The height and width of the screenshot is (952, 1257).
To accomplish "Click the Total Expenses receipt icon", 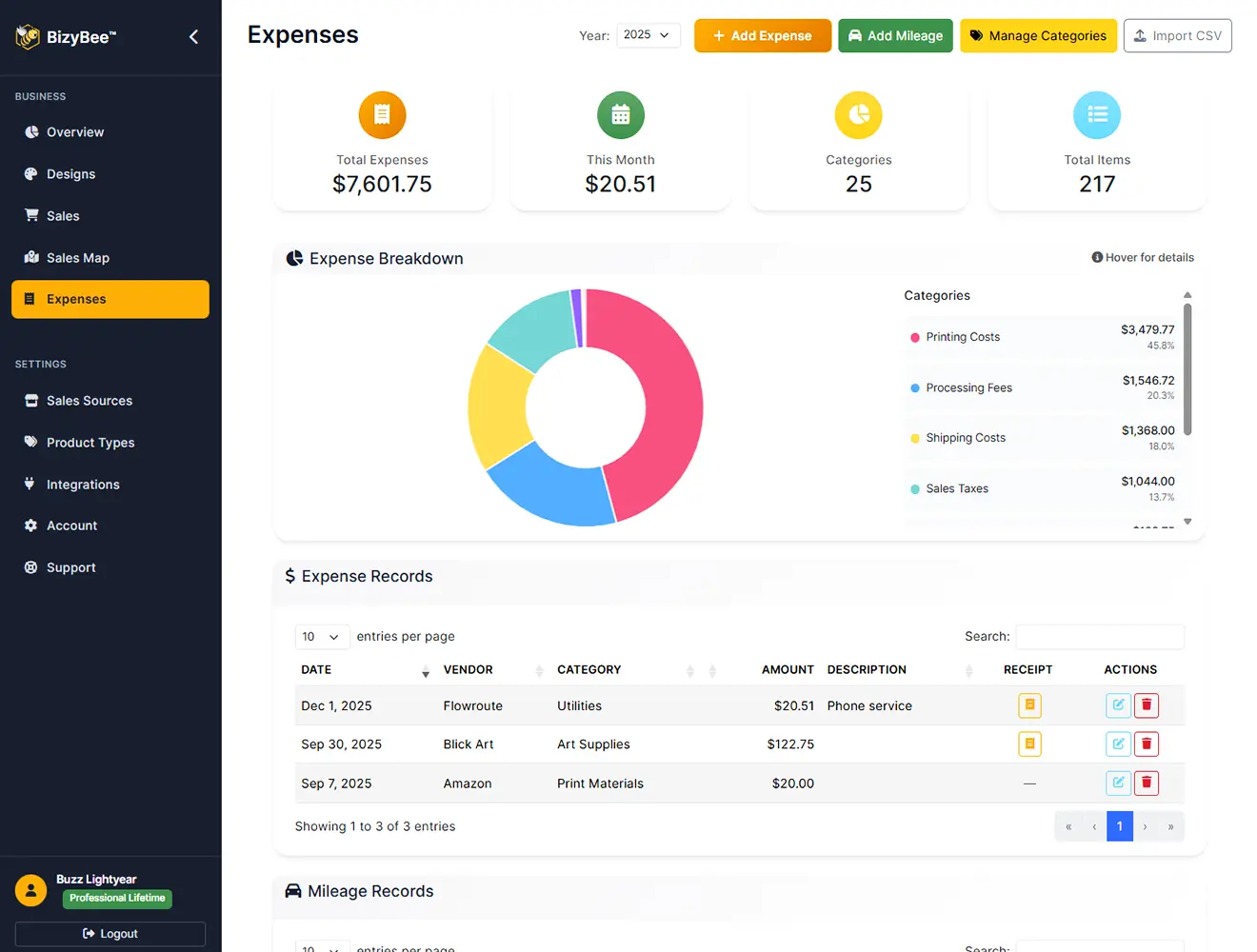I will pos(382,114).
